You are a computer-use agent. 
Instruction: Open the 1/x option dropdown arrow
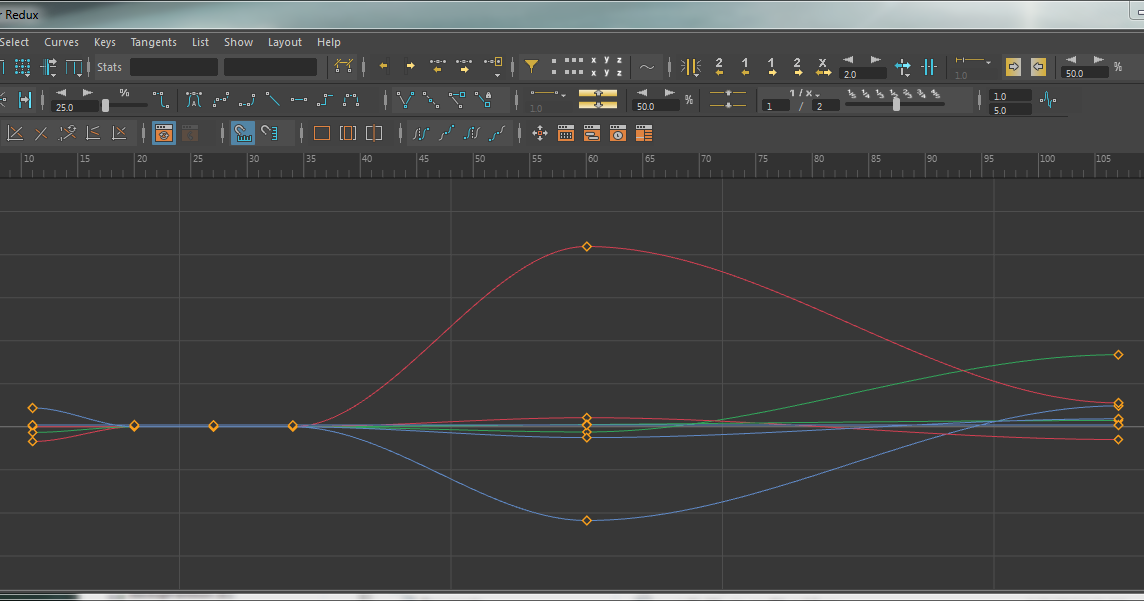[x=817, y=94]
